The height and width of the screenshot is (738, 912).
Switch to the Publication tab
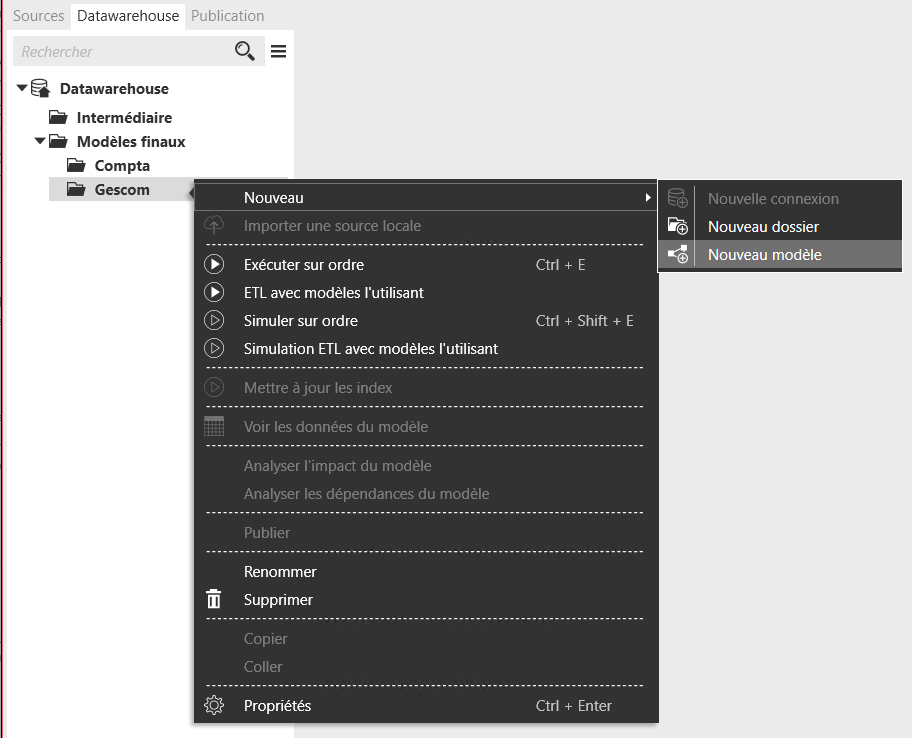(x=227, y=16)
